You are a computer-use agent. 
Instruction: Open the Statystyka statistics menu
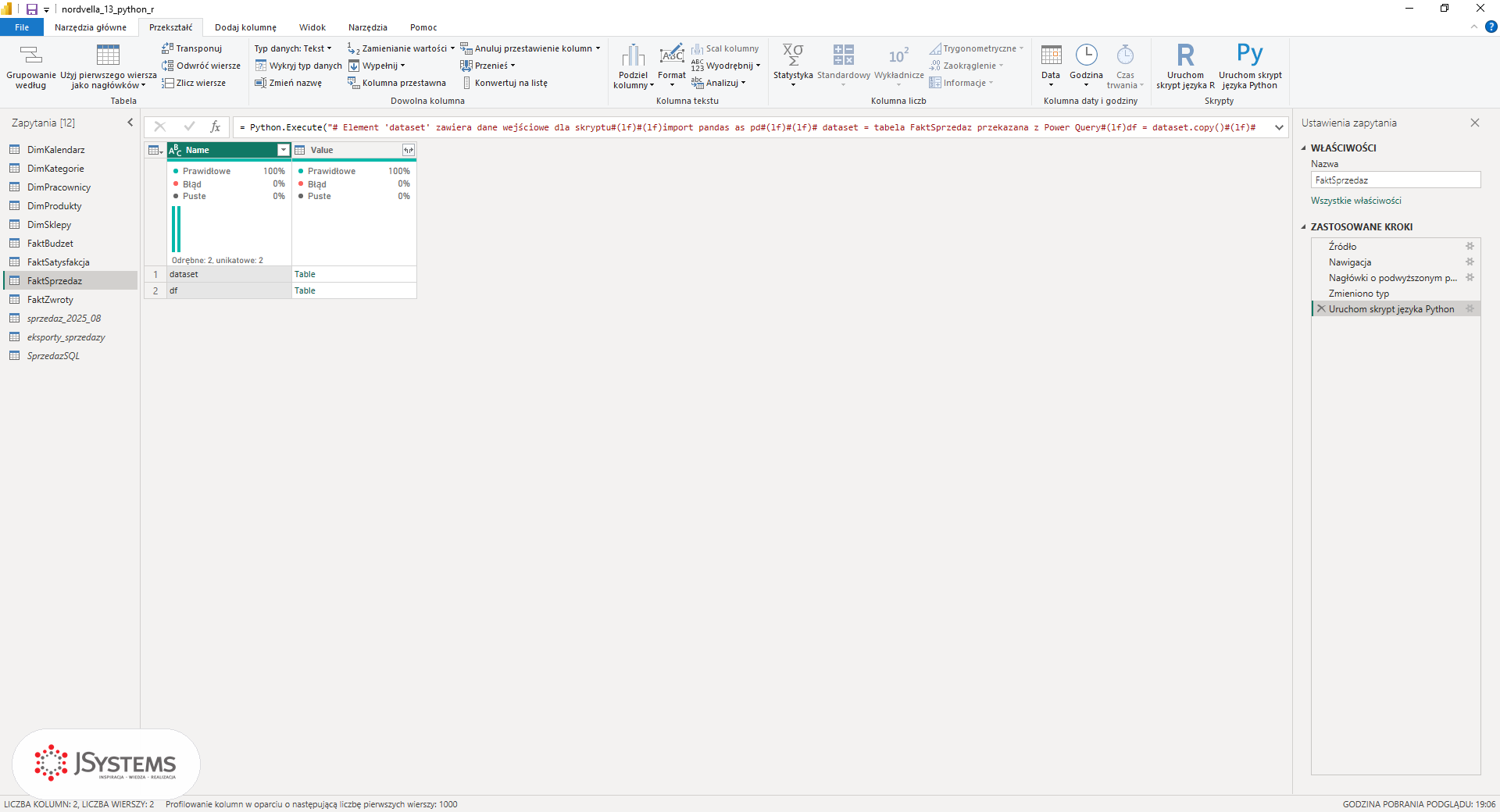793,66
